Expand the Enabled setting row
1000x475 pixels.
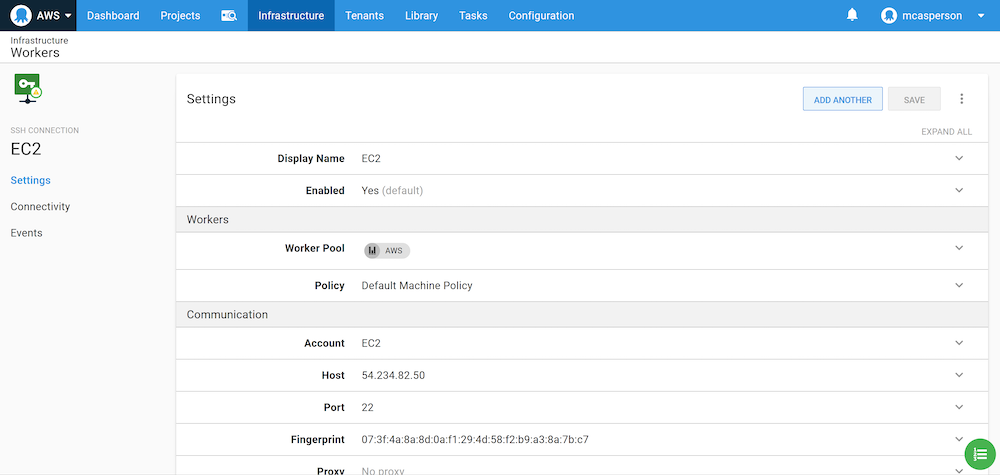pyautogui.click(x=958, y=190)
